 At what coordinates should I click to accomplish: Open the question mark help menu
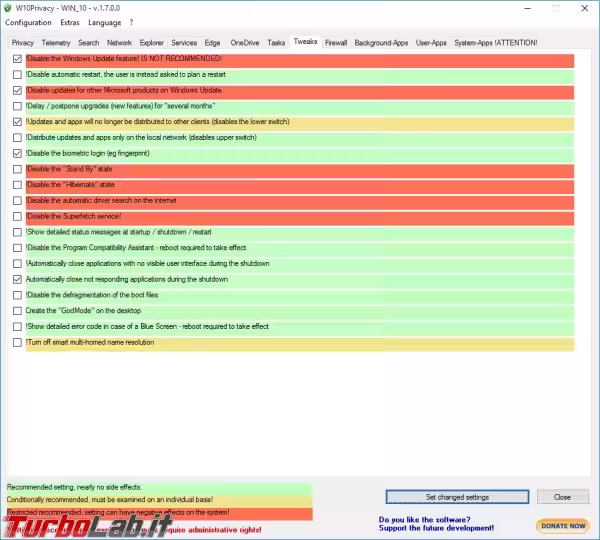[x=131, y=23]
